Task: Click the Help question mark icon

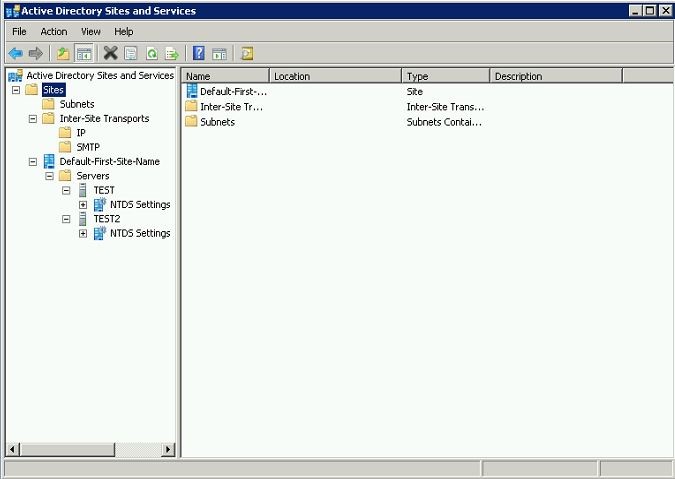Action: pyautogui.click(x=198, y=53)
